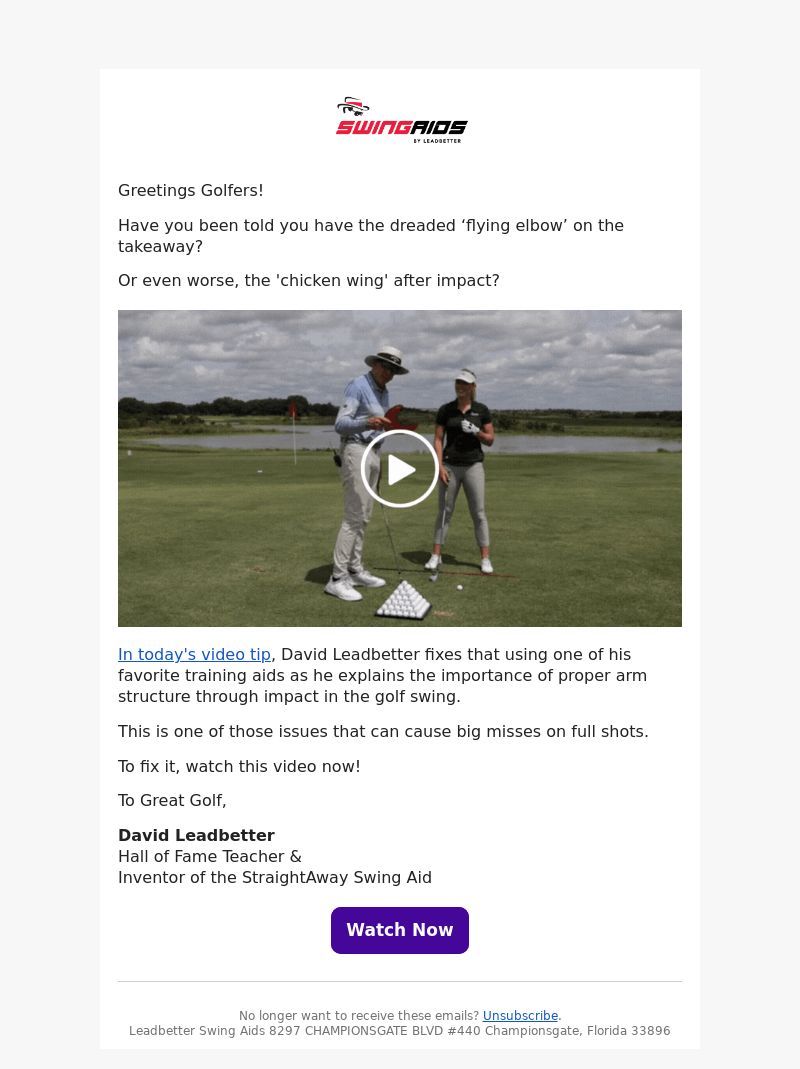Screen dimensions: 800x1069
Task: Click "To fix it, watch this video now!"
Action: (239, 766)
